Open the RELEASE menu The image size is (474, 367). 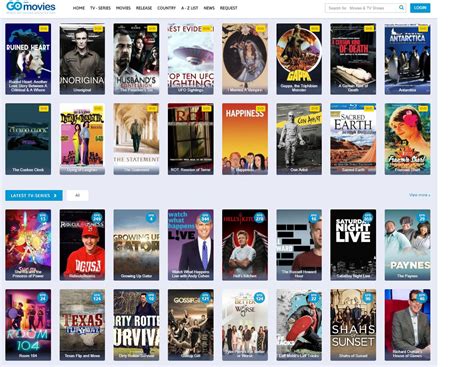click(x=144, y=8)
